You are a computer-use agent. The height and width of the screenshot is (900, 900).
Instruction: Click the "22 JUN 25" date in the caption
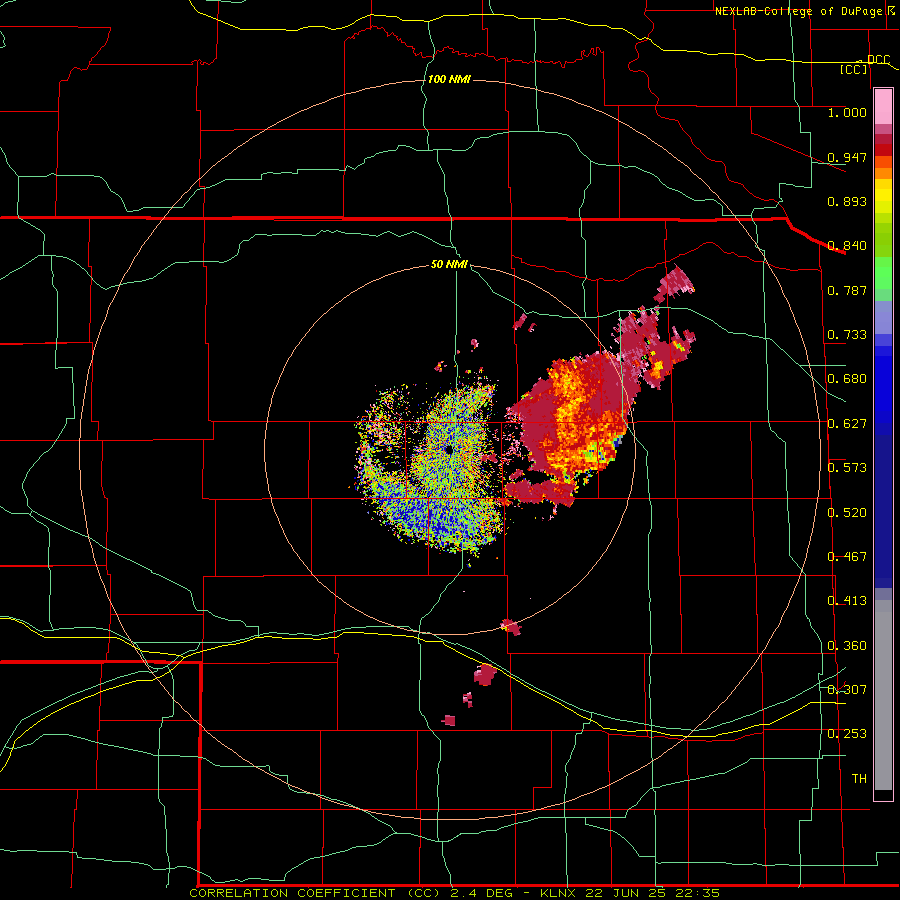point(626,893)
